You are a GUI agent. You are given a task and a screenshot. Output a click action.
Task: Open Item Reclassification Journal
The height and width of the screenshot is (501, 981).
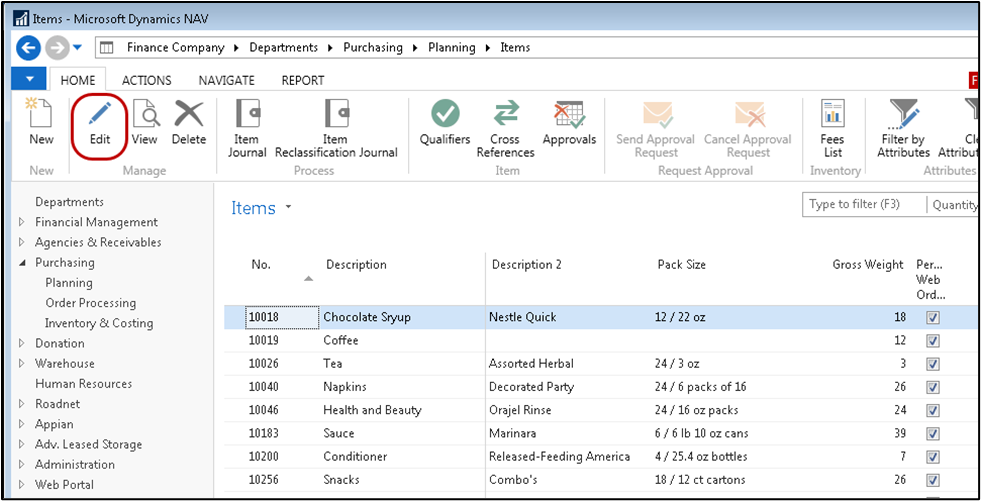point(336,129)
